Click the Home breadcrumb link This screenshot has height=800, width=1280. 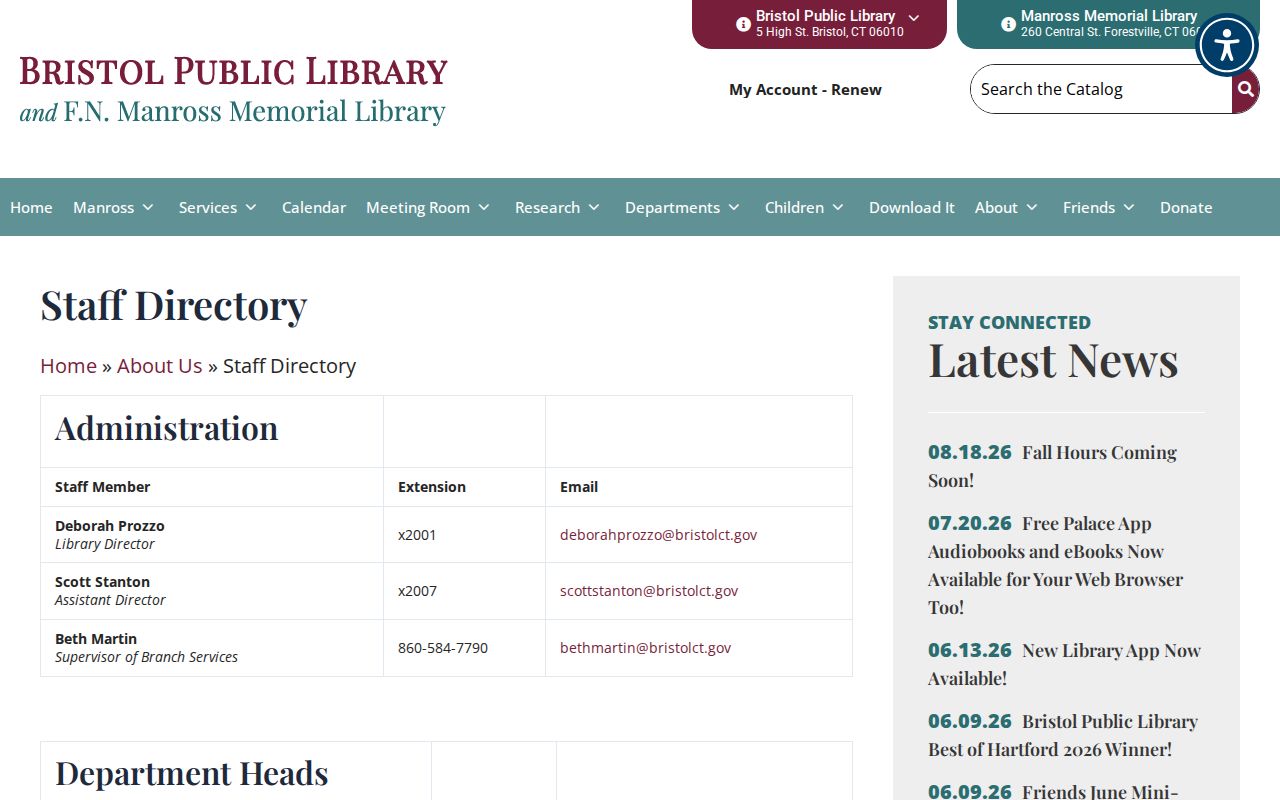pyautogui.click(x=68, y=366)
